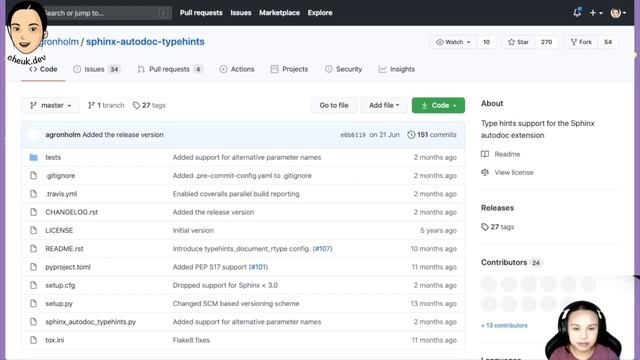Image resolution: width=640 pixels, height=360 pixels.
Task: Open Explore in the top navigation
Action: click(320, 13)
